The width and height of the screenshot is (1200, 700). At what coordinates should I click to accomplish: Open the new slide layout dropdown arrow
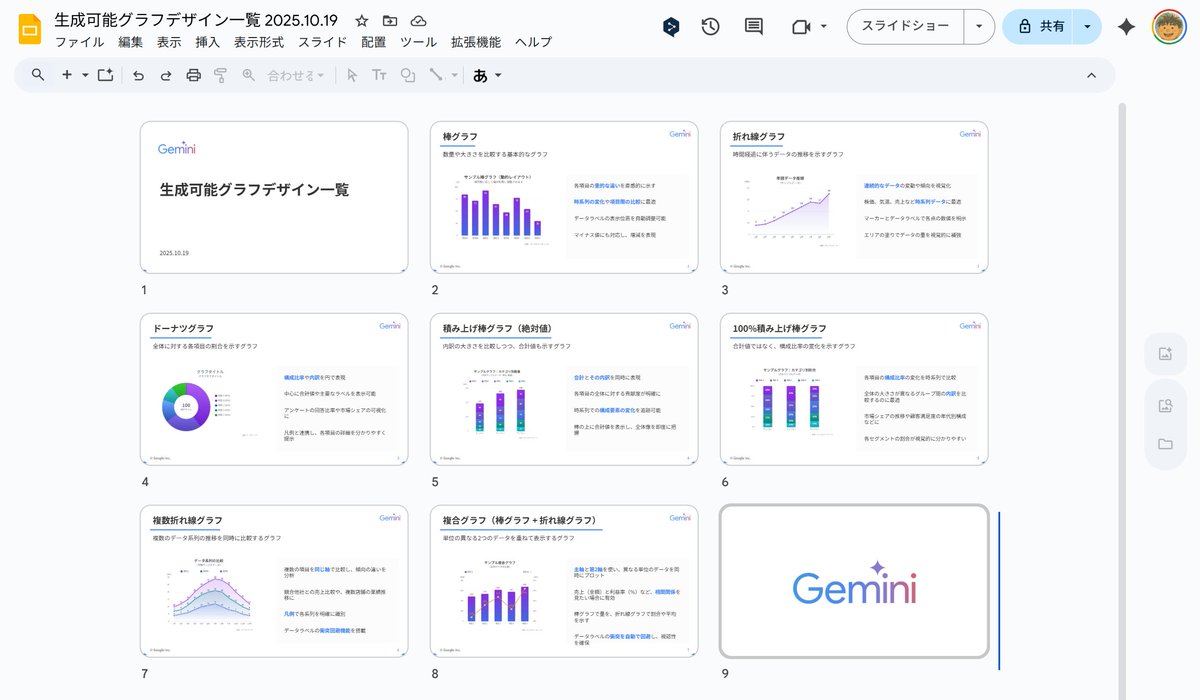[x=85, y=75]
